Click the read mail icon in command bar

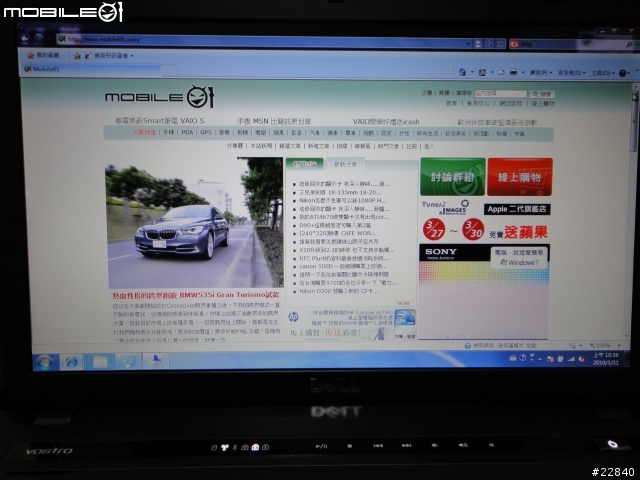pos(501,72)
